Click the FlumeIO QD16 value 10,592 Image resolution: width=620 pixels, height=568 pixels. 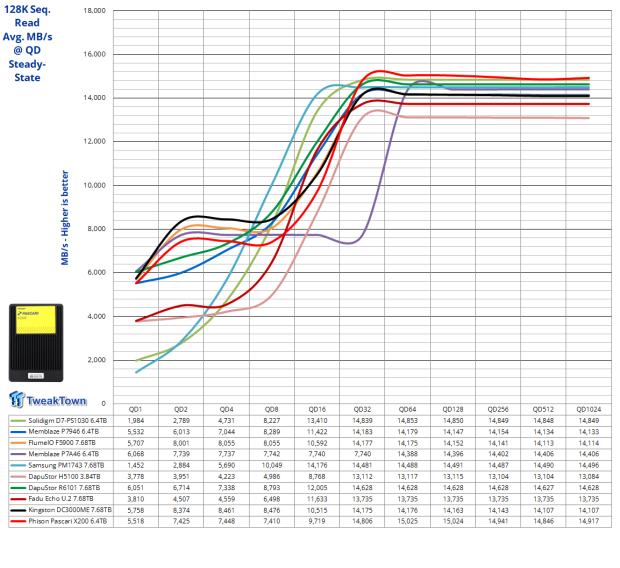(x=317, y=443)
